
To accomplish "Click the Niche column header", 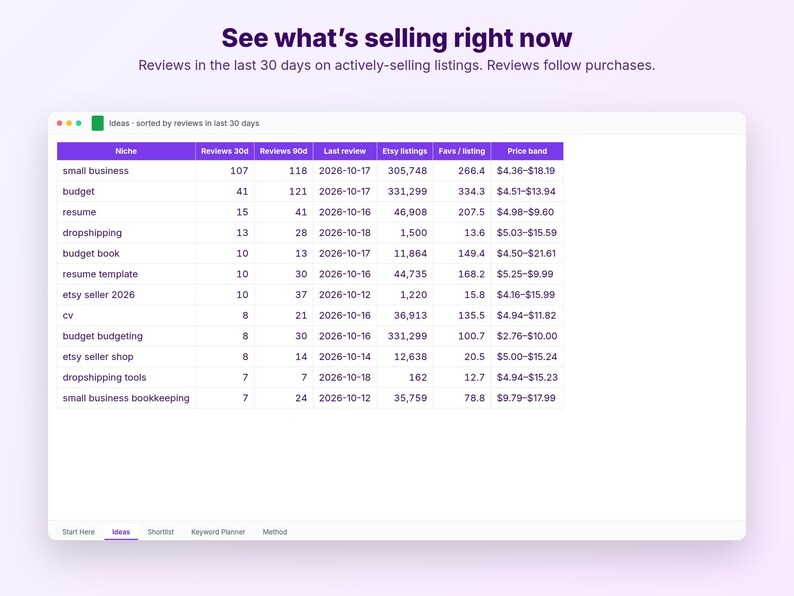I will [x=126, y=151].
